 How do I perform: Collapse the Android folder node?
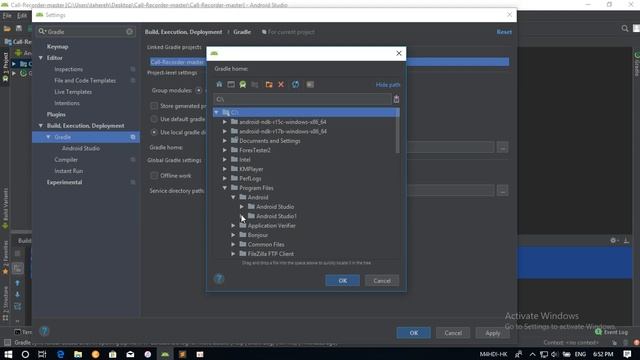pos(233,197)
